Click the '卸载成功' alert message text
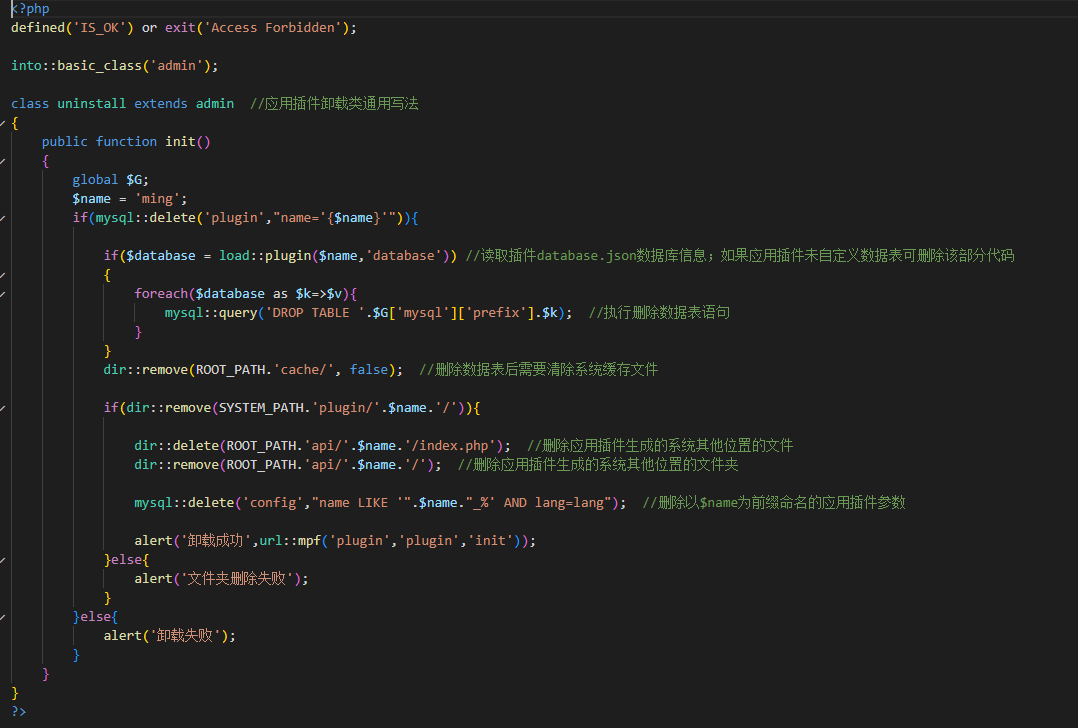Viewport: 1078px width, 728px height. coord(215,541)
